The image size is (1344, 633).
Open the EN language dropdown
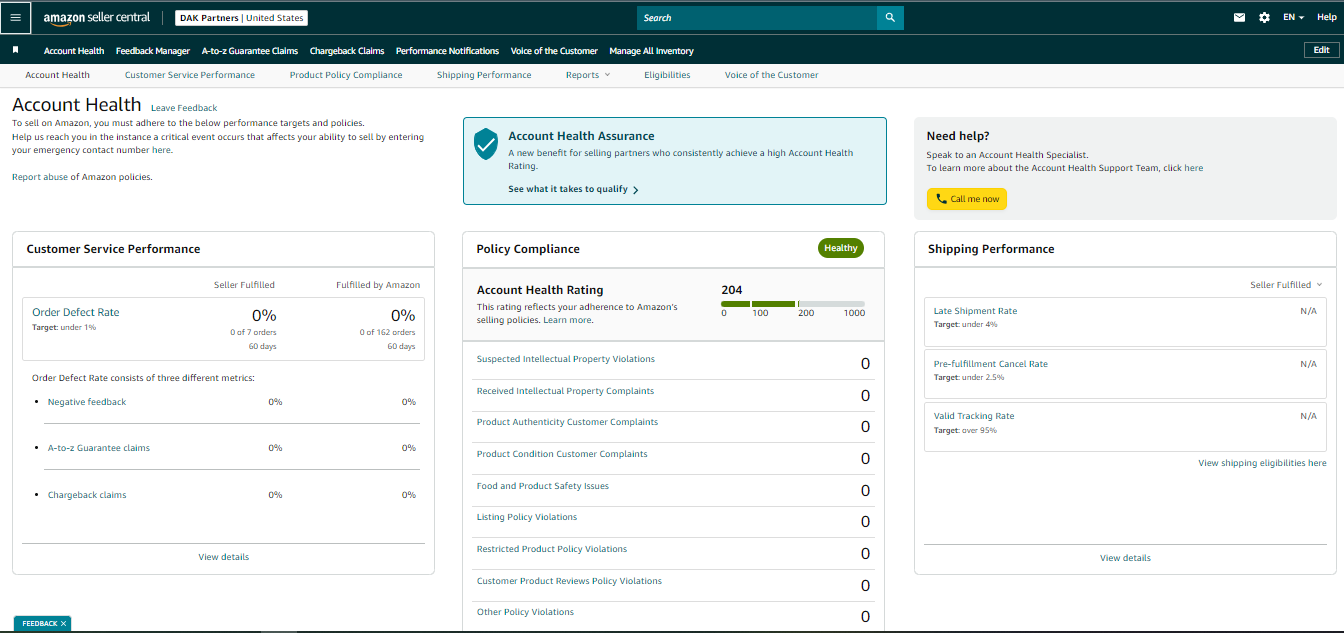pyautogui.click(x=1293, y=17)
